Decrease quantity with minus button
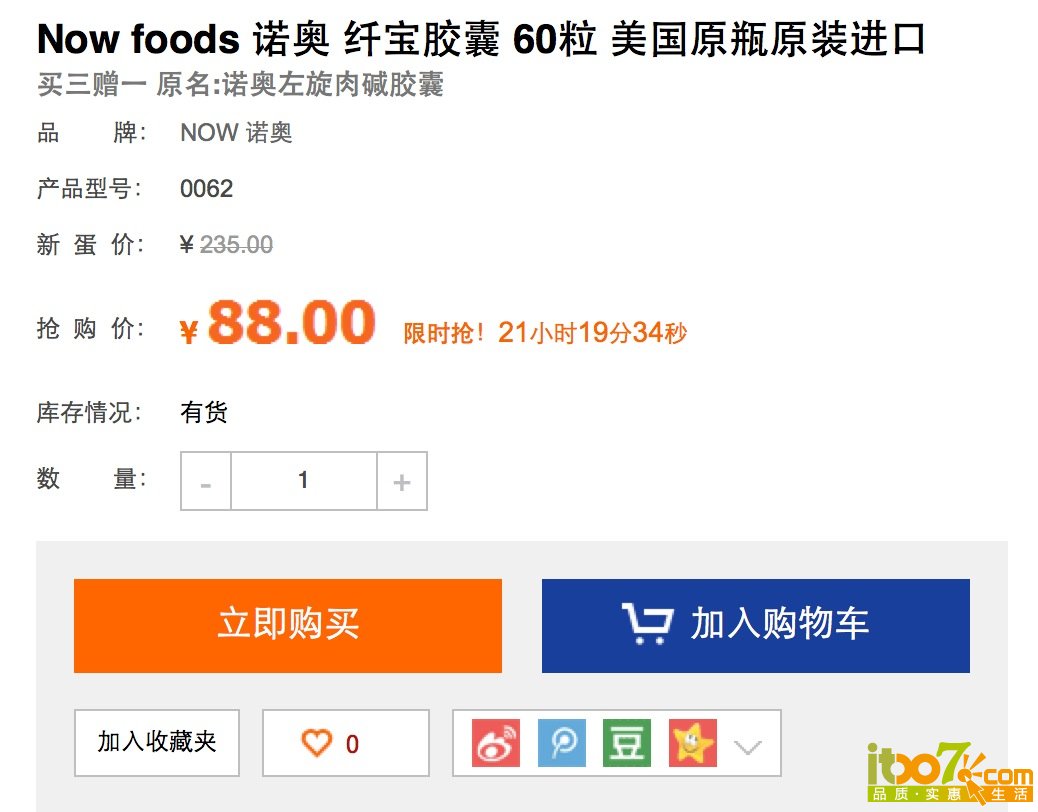Image resolution: width=1038 pixels, height=812 pixels. (206, 481)
